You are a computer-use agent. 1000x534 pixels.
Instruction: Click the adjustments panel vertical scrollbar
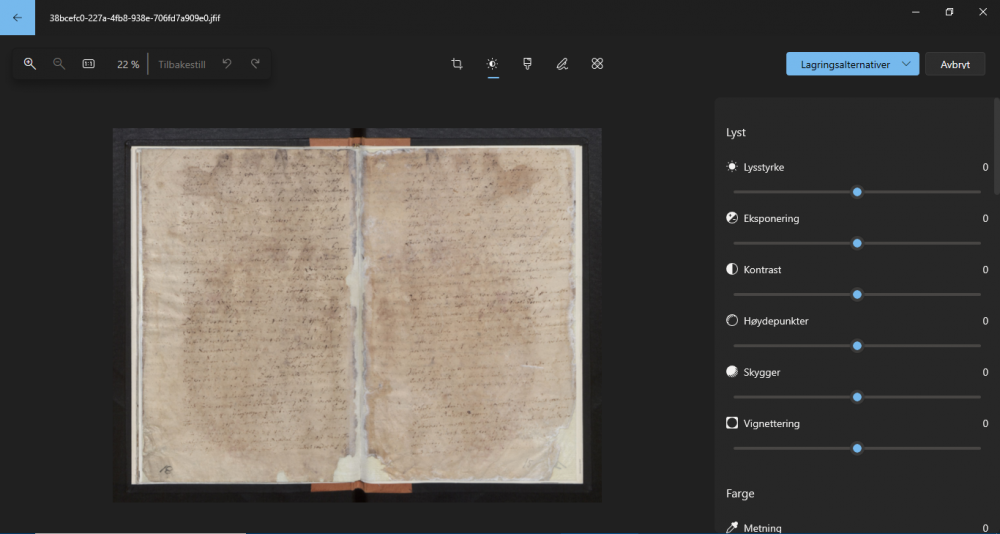996,145
